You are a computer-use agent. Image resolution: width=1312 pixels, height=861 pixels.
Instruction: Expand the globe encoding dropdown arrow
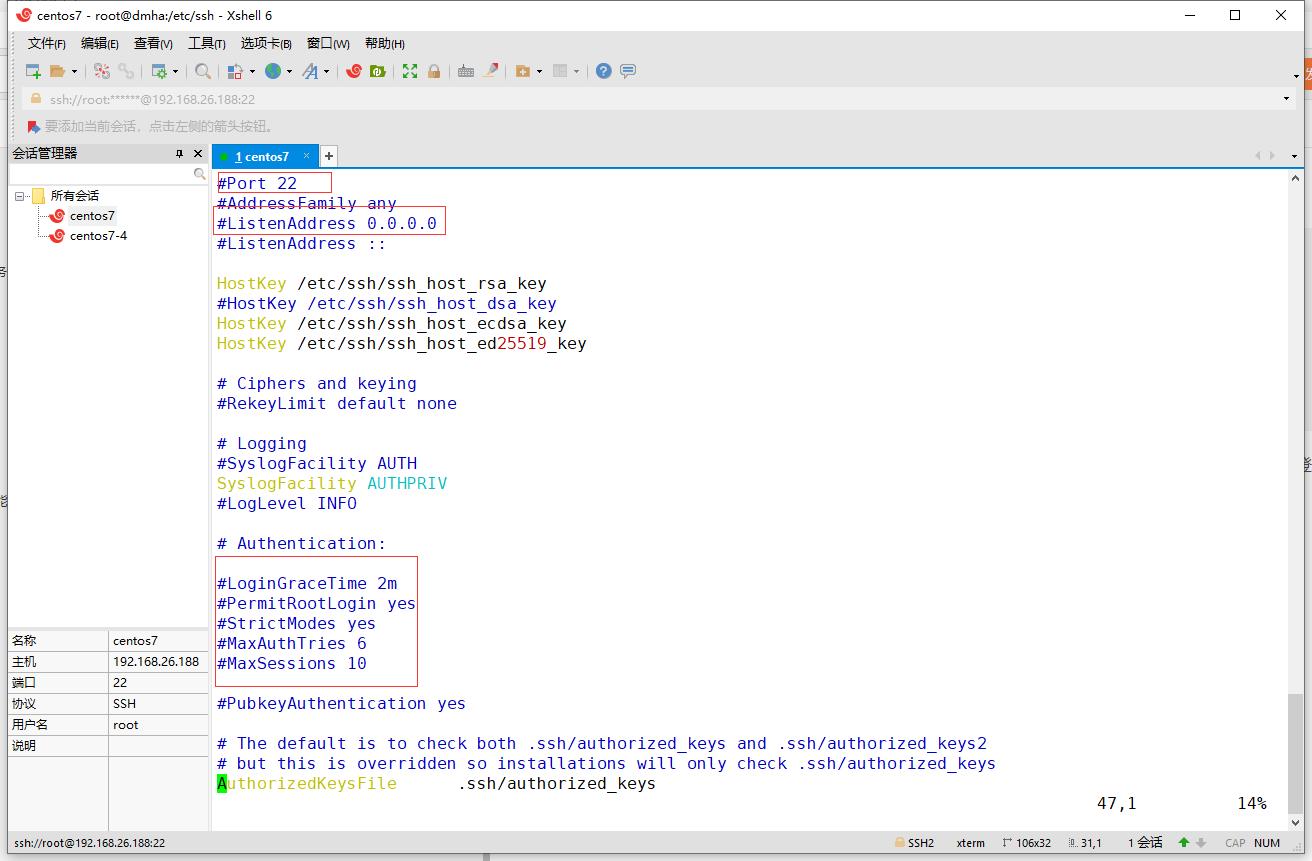[289, 71]
